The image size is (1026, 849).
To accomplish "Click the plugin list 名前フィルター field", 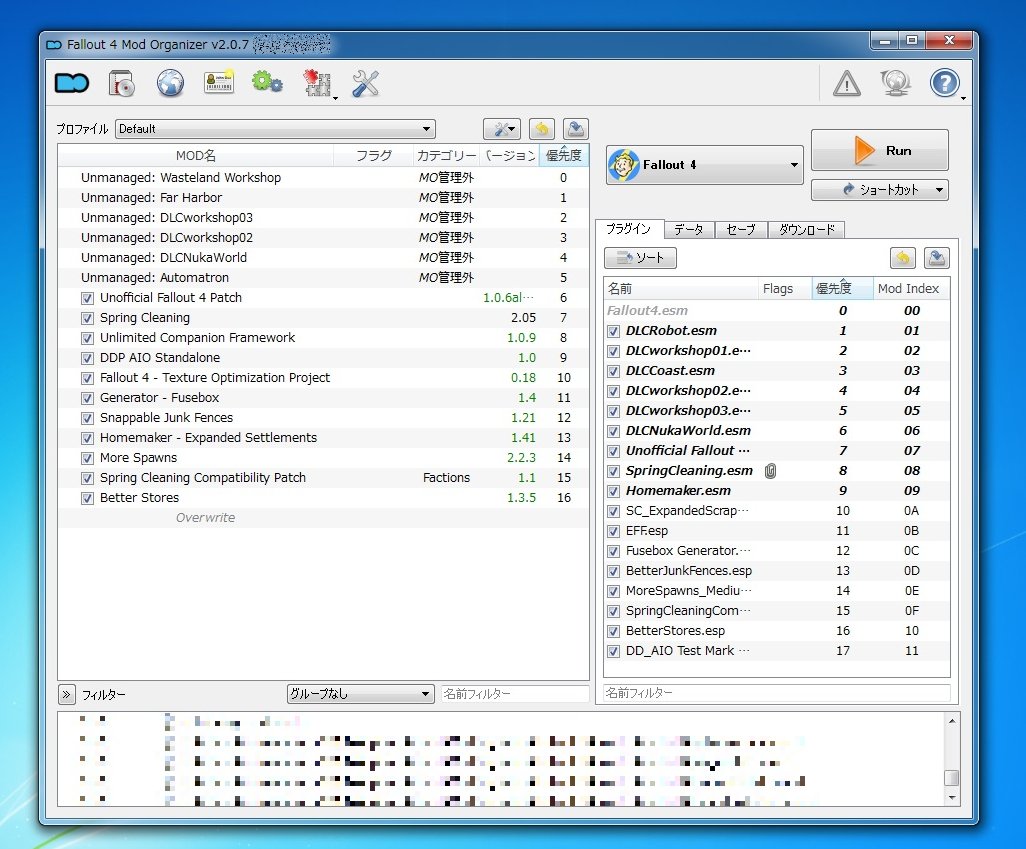I will pos(776,693).
